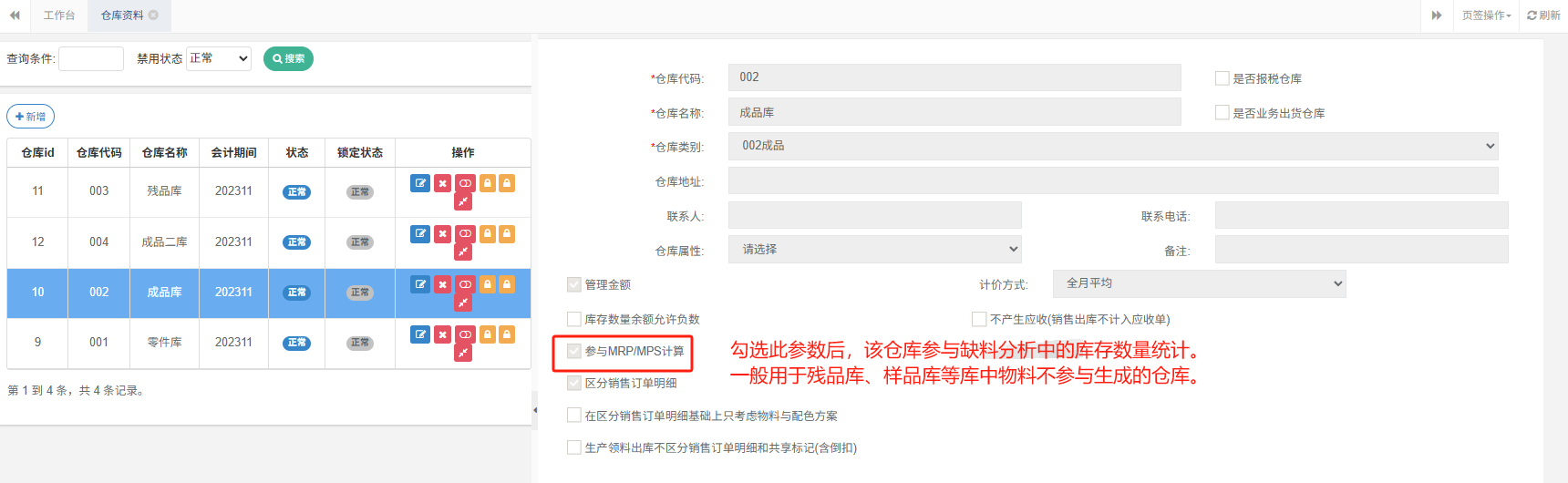Image resolution: width=1568 pixels, height=483 pixels.
Task: Click the red toggle-switch icon in the 成品库 row
Action: 465,284
